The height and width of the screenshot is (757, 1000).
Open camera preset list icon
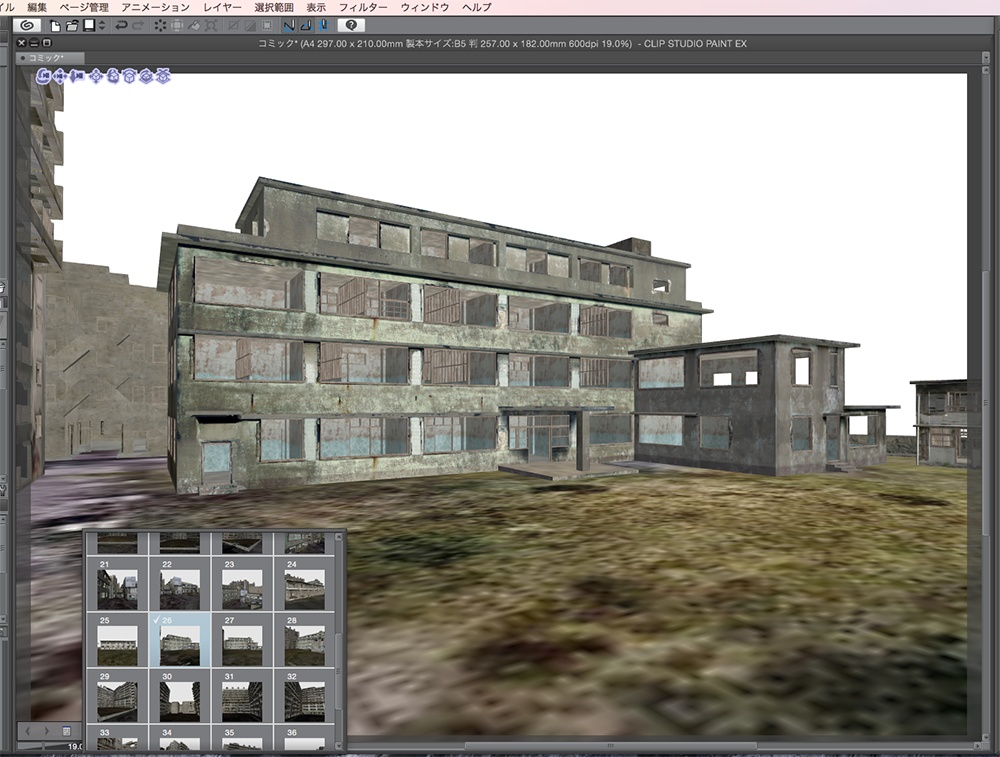tap(66, 730)
